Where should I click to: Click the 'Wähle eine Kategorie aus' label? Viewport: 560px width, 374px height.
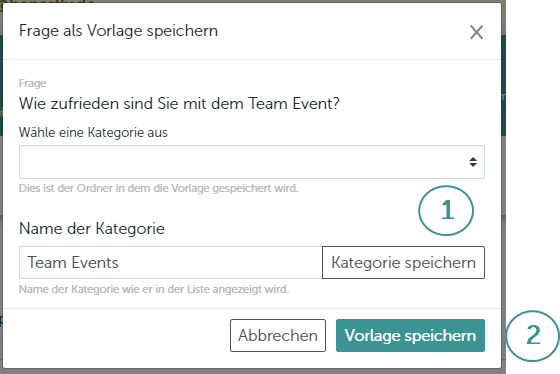(93, 133)
